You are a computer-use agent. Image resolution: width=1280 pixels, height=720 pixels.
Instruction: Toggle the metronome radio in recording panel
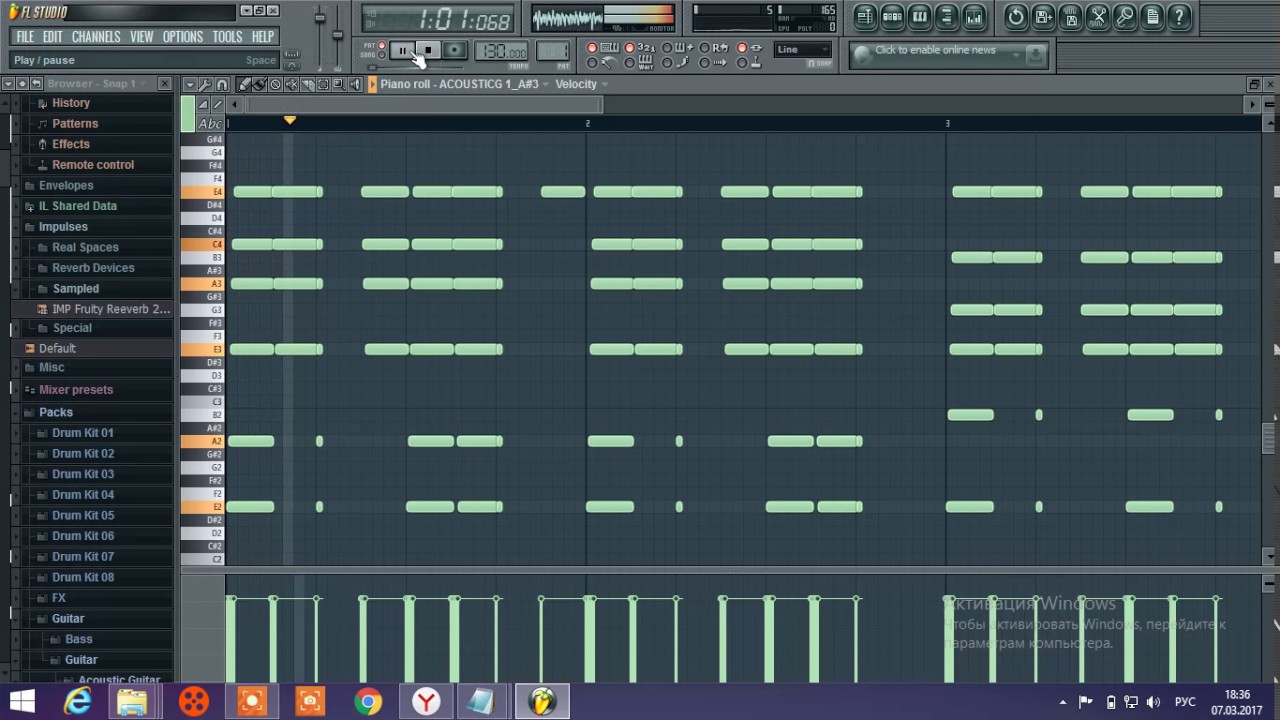(592, 63)
